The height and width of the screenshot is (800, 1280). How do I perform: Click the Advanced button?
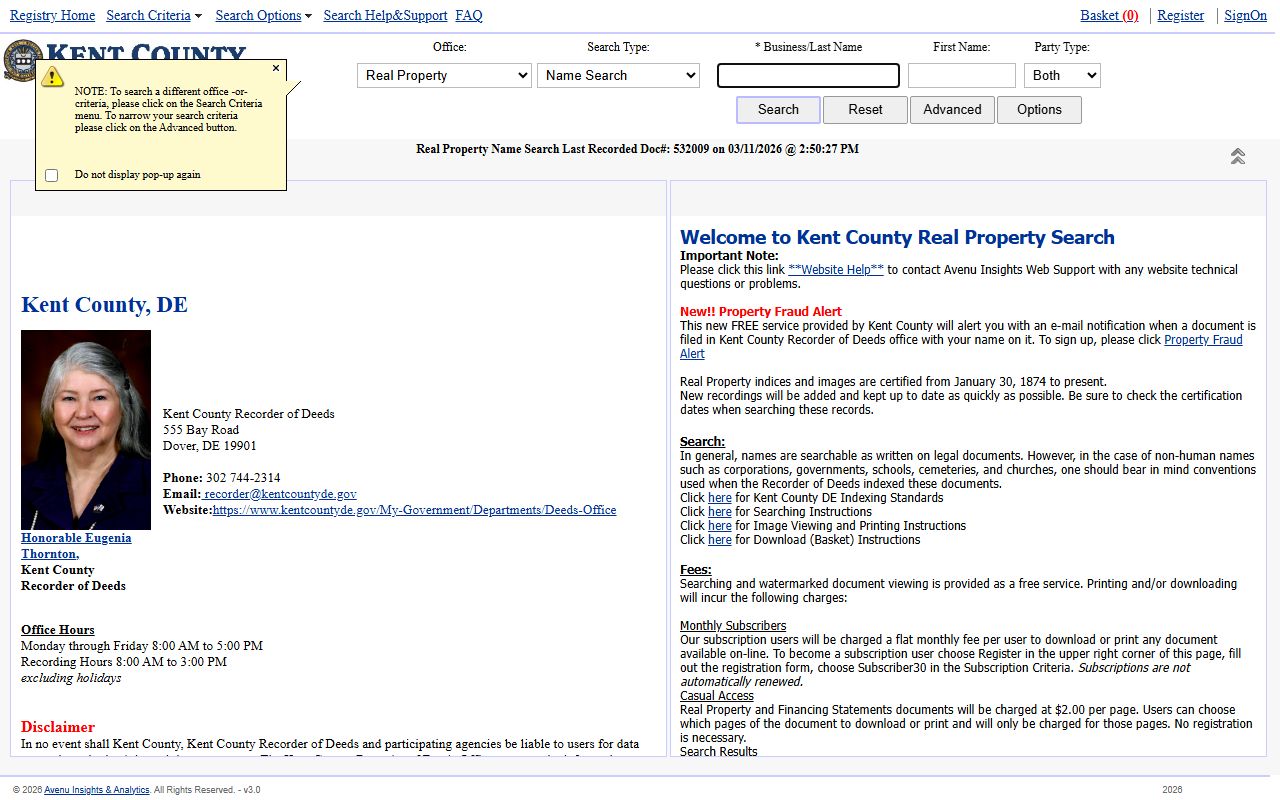(952, 110)
